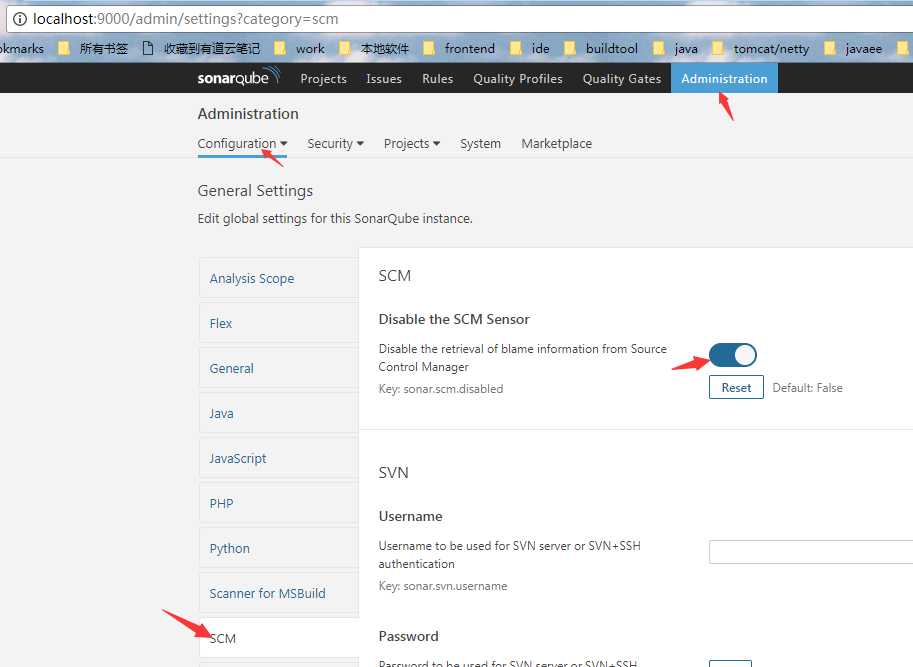This screenshot has height=667, width=913.
Task: Select the SCM settings category
Action: (x=278, y=638)
